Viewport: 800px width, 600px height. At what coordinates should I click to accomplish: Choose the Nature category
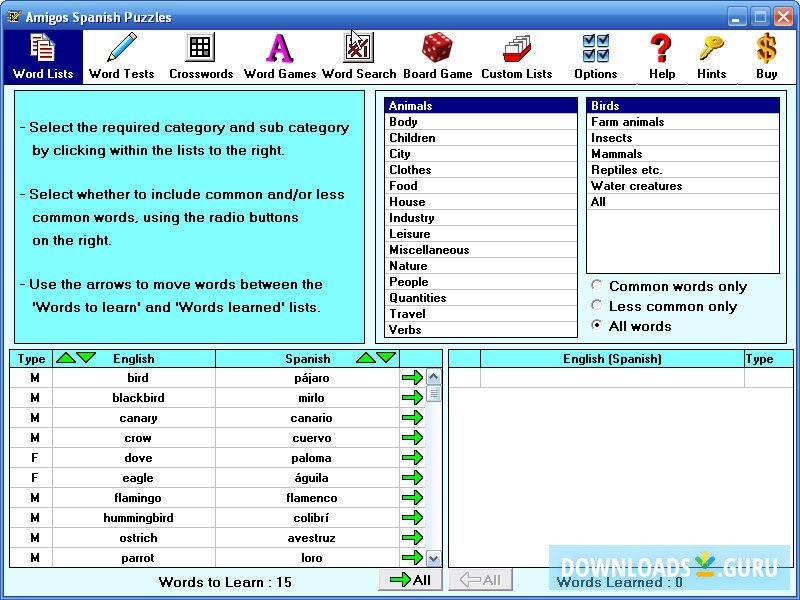[x=480, y=266]
